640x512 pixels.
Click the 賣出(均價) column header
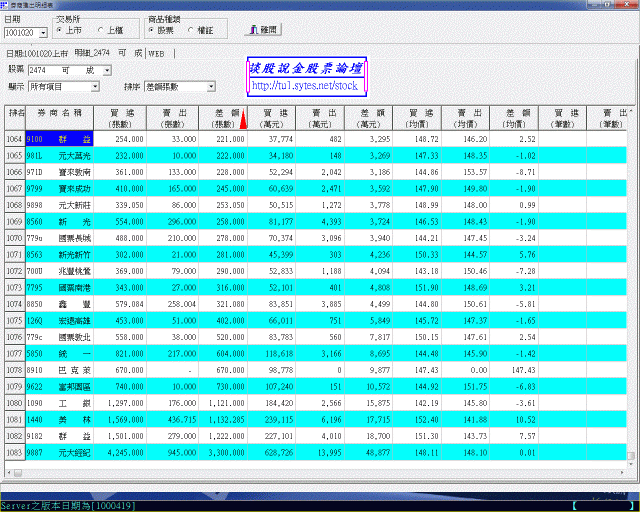pyautogui.click(x=466, y=118)
